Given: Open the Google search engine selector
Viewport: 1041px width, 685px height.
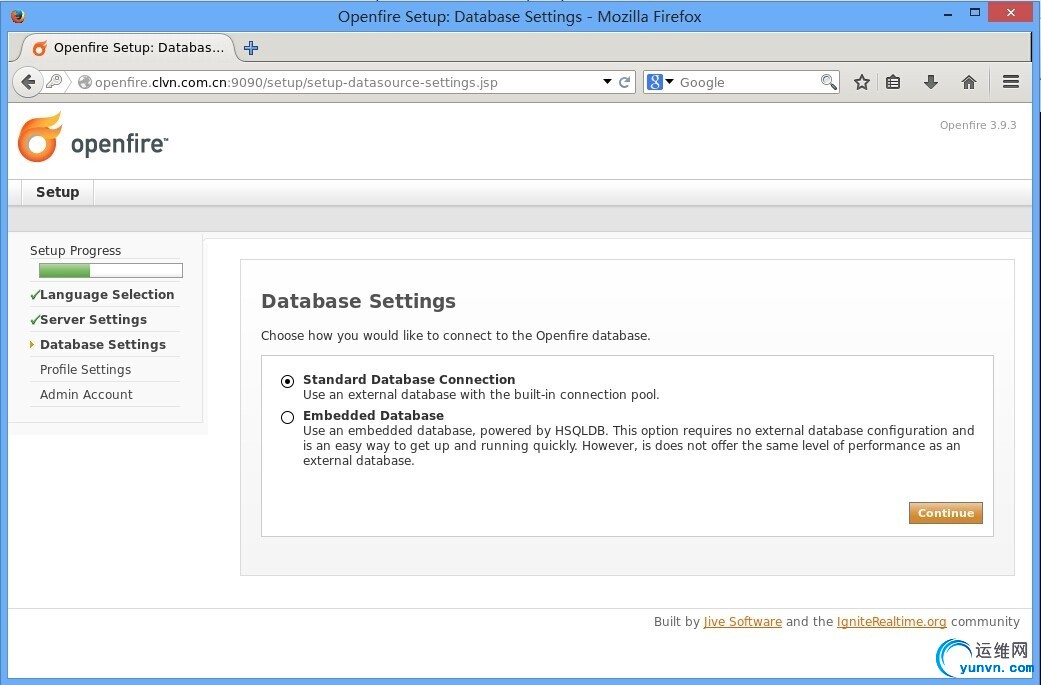Looking at the screenshot, I should [660, 82].
